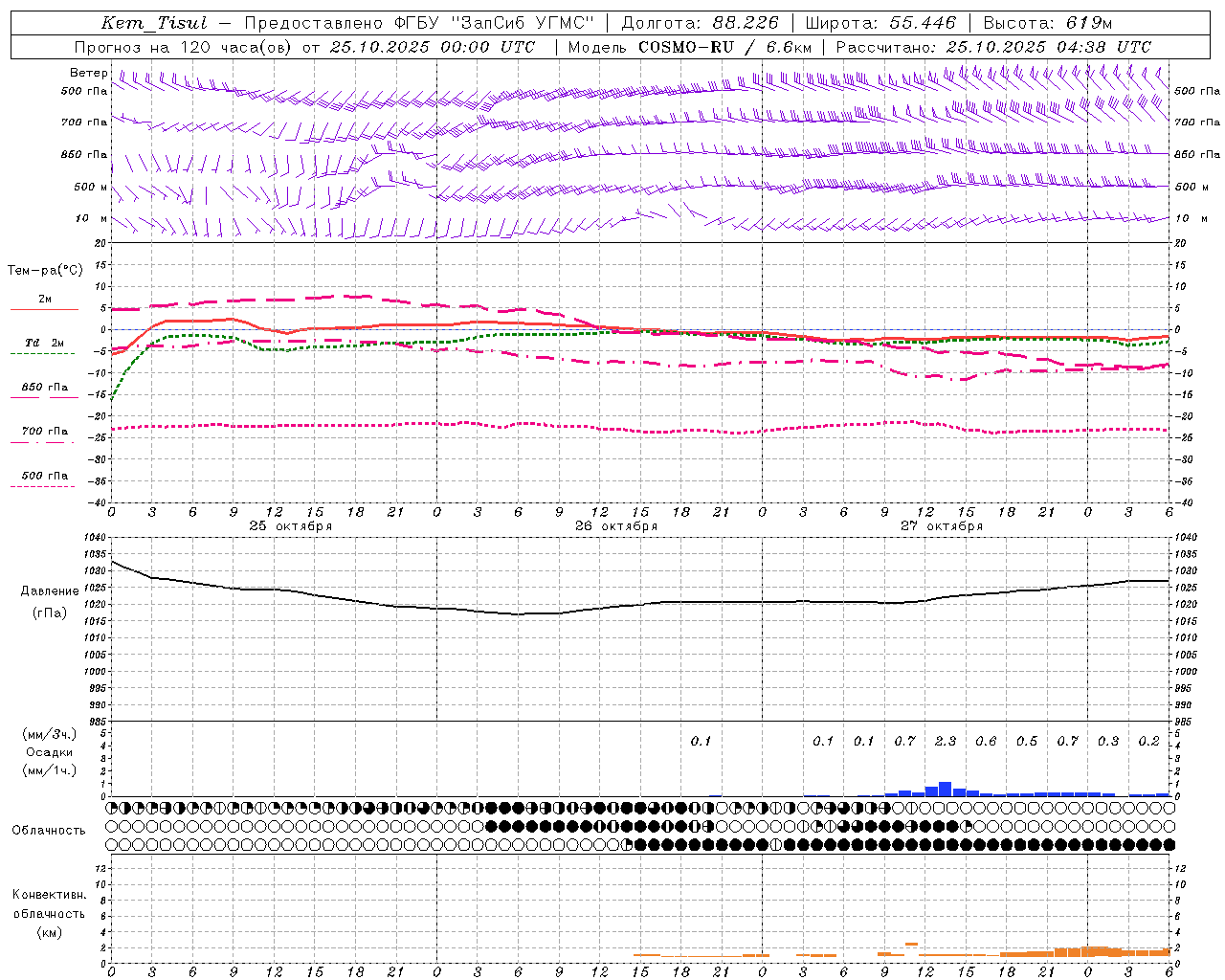Click the '(км)' unit label for convective cloud
Screen dimensions: 1225x980
pyautogui.click(x=49, y=932)
